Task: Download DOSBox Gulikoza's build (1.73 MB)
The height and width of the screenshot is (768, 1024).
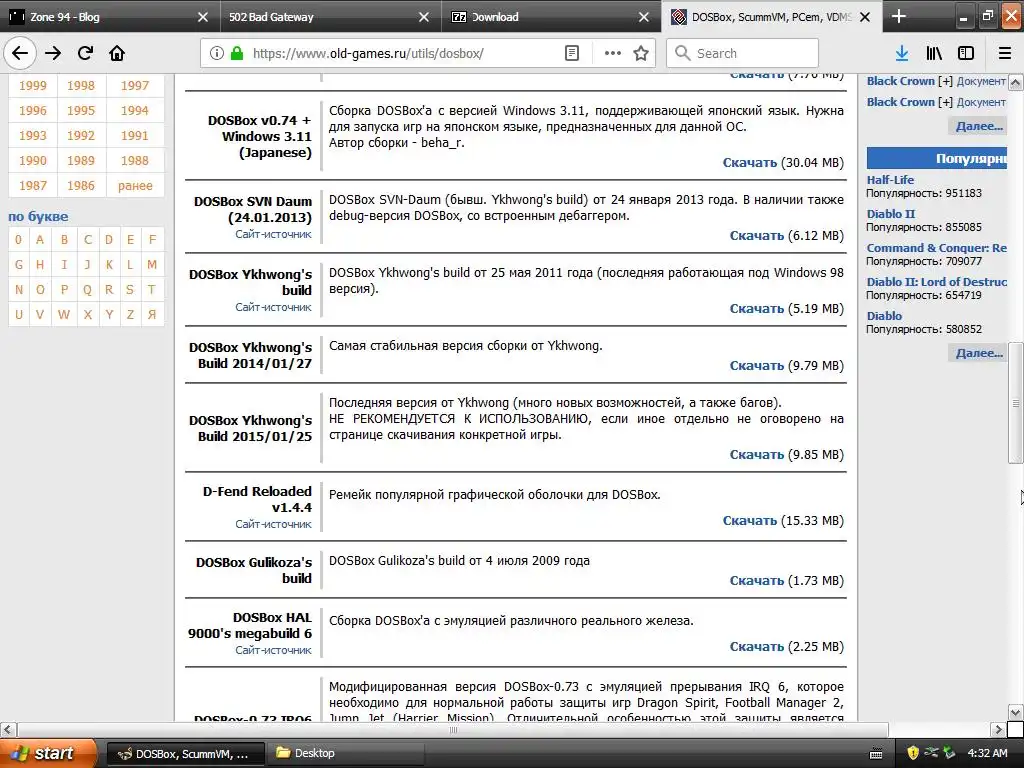Action: pyautogui.click(x=757, y=581)
